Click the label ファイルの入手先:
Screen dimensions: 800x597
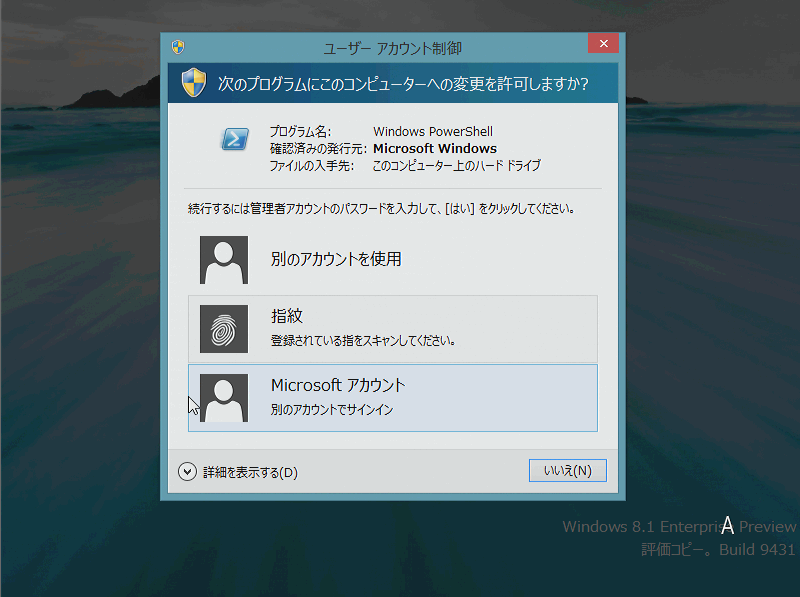(x=312, y=166)
